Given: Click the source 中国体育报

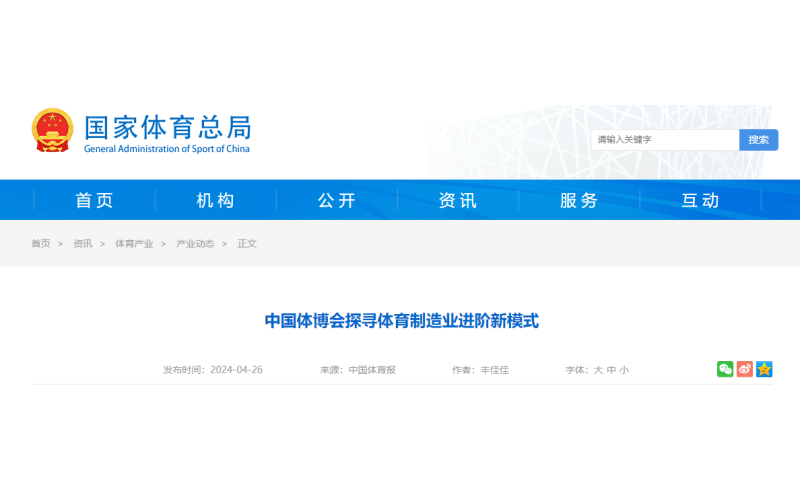Looking at the screenshot, I should (x=372, y=370).
